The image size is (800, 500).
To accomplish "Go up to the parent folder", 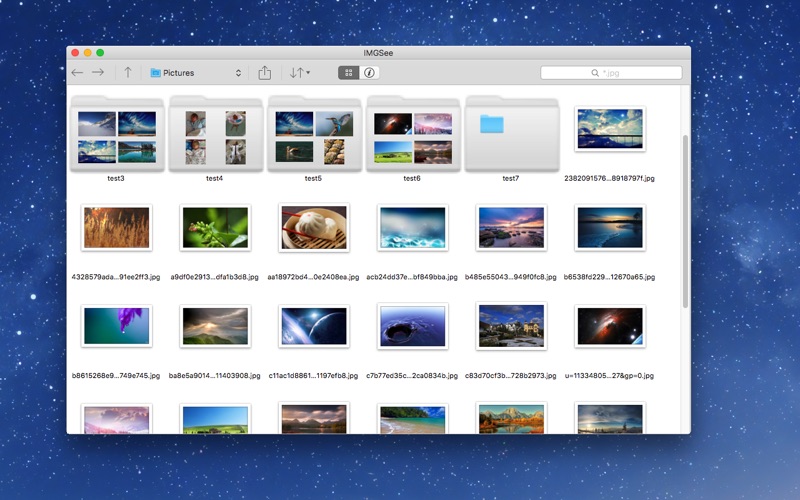I will click(128, 72).
